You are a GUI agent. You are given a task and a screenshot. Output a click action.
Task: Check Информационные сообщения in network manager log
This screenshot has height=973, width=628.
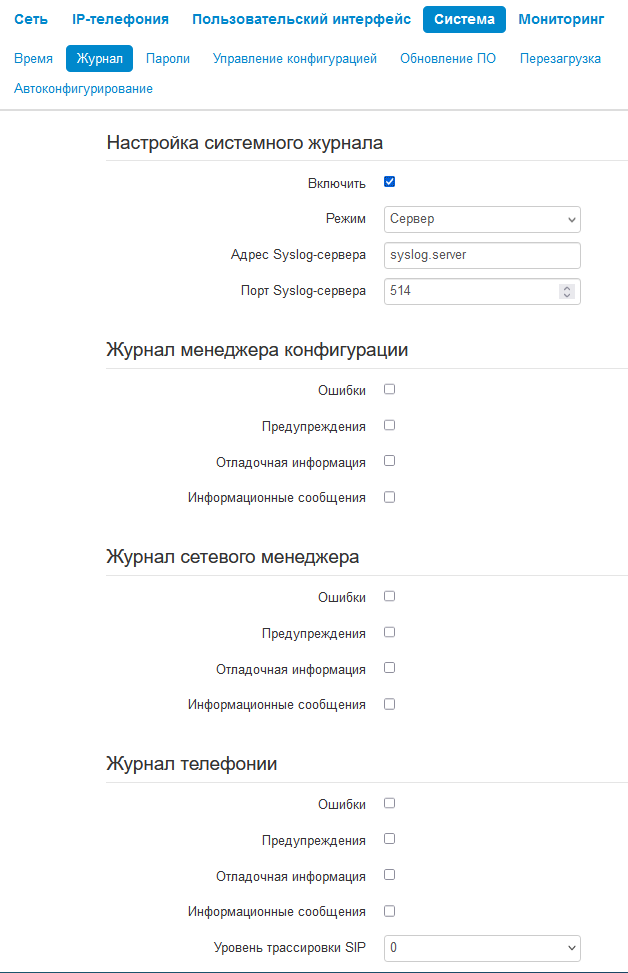(x=390, y=704)
